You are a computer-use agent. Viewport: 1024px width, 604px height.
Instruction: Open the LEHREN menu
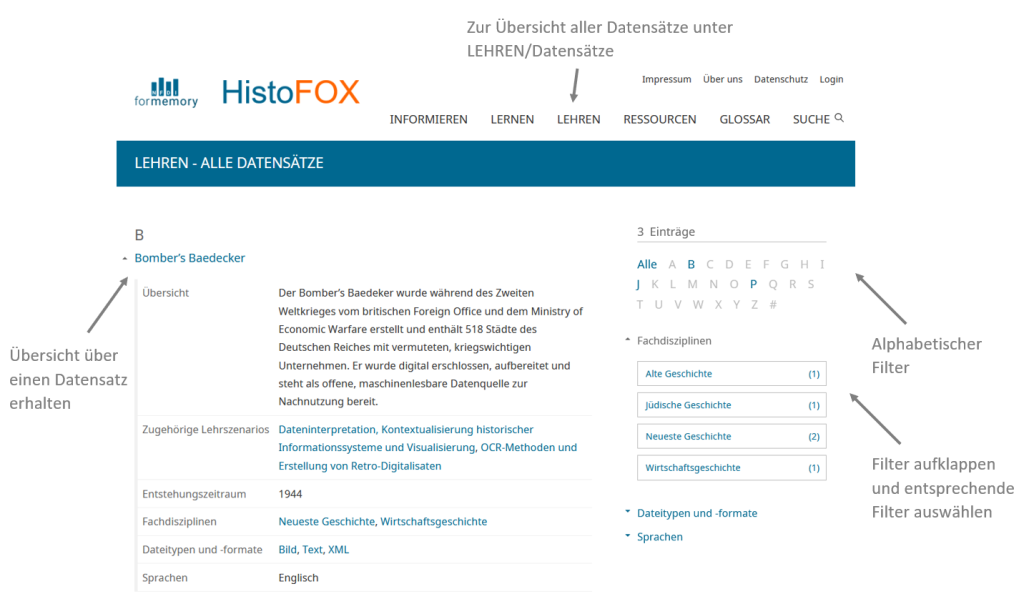coord(578,119)
